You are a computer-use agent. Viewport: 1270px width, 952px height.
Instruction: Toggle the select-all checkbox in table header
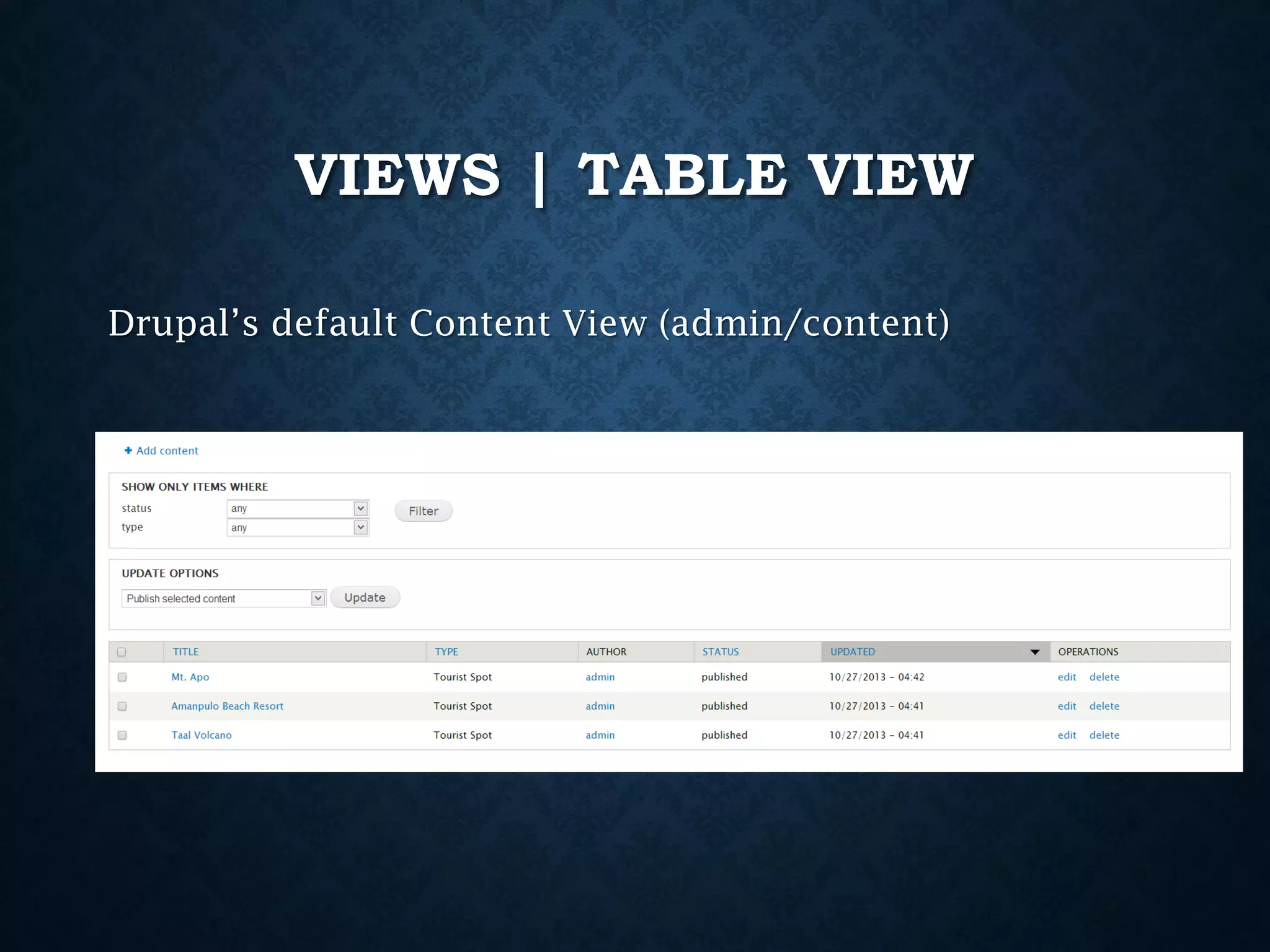tap(122, 652)
